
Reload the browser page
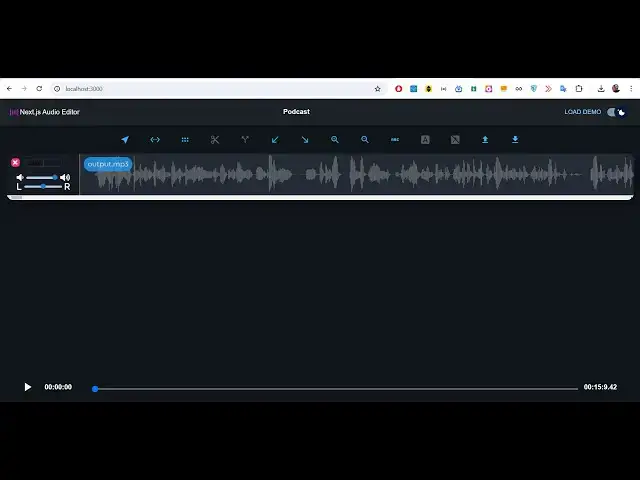coord(39,89)
